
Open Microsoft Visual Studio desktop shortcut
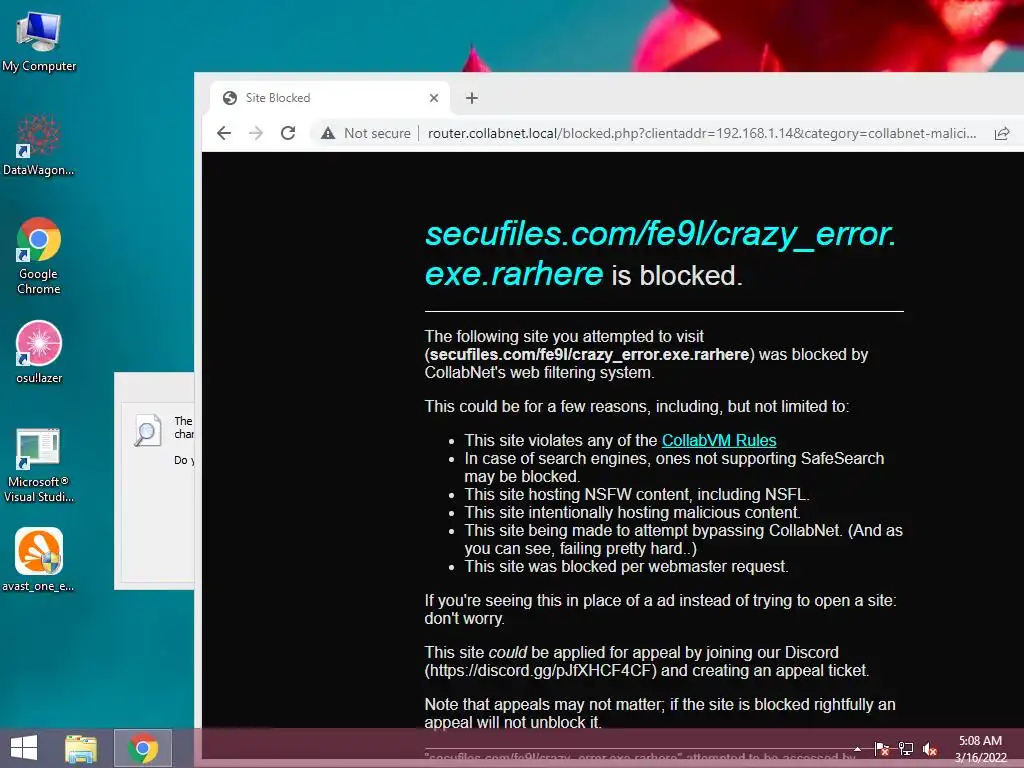39,465
